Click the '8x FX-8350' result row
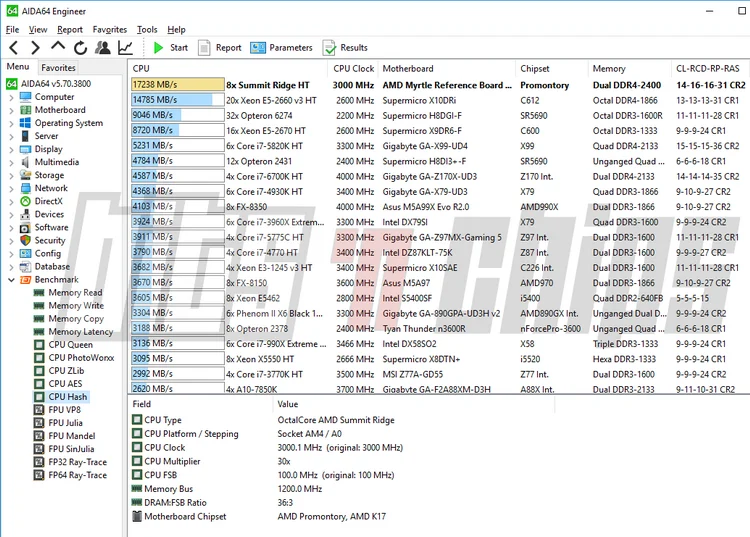750x537 pixels. (438, 207)
